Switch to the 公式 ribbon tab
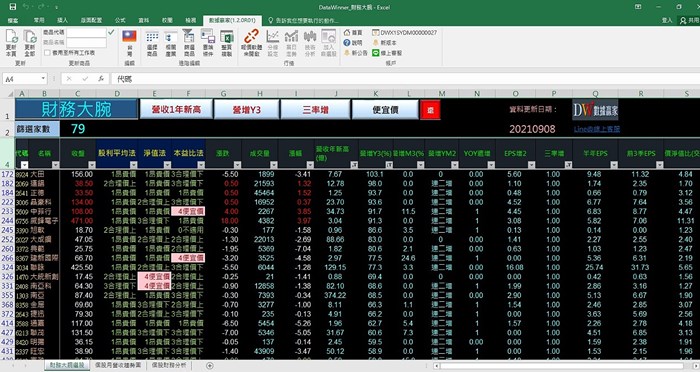 (120, 20)
